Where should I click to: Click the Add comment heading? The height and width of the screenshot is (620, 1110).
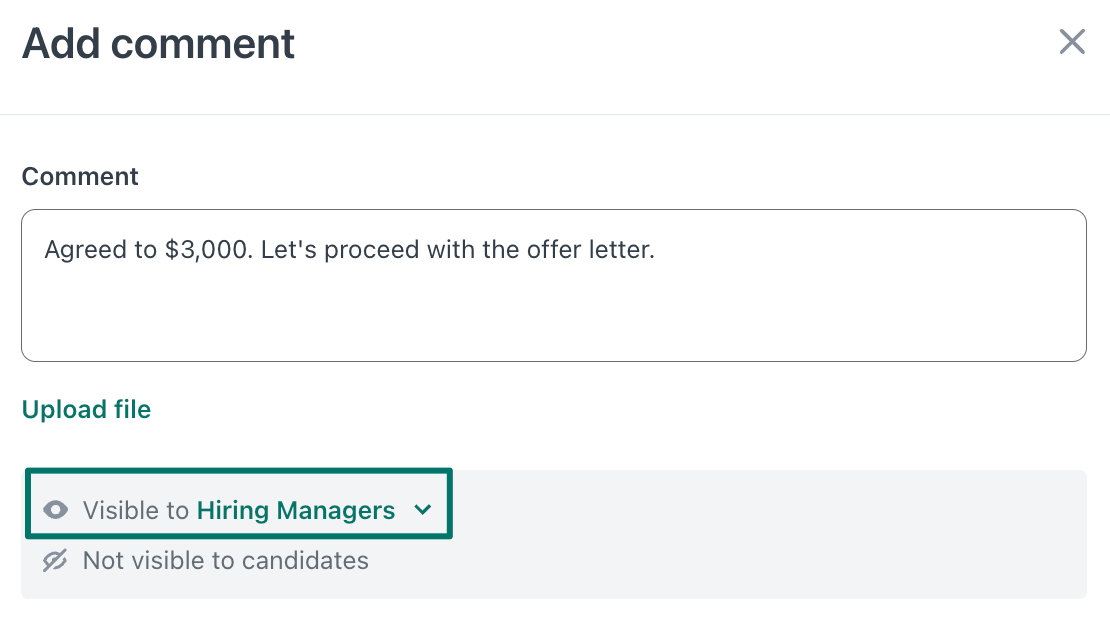pyautogui.click(x=159, y=43)
